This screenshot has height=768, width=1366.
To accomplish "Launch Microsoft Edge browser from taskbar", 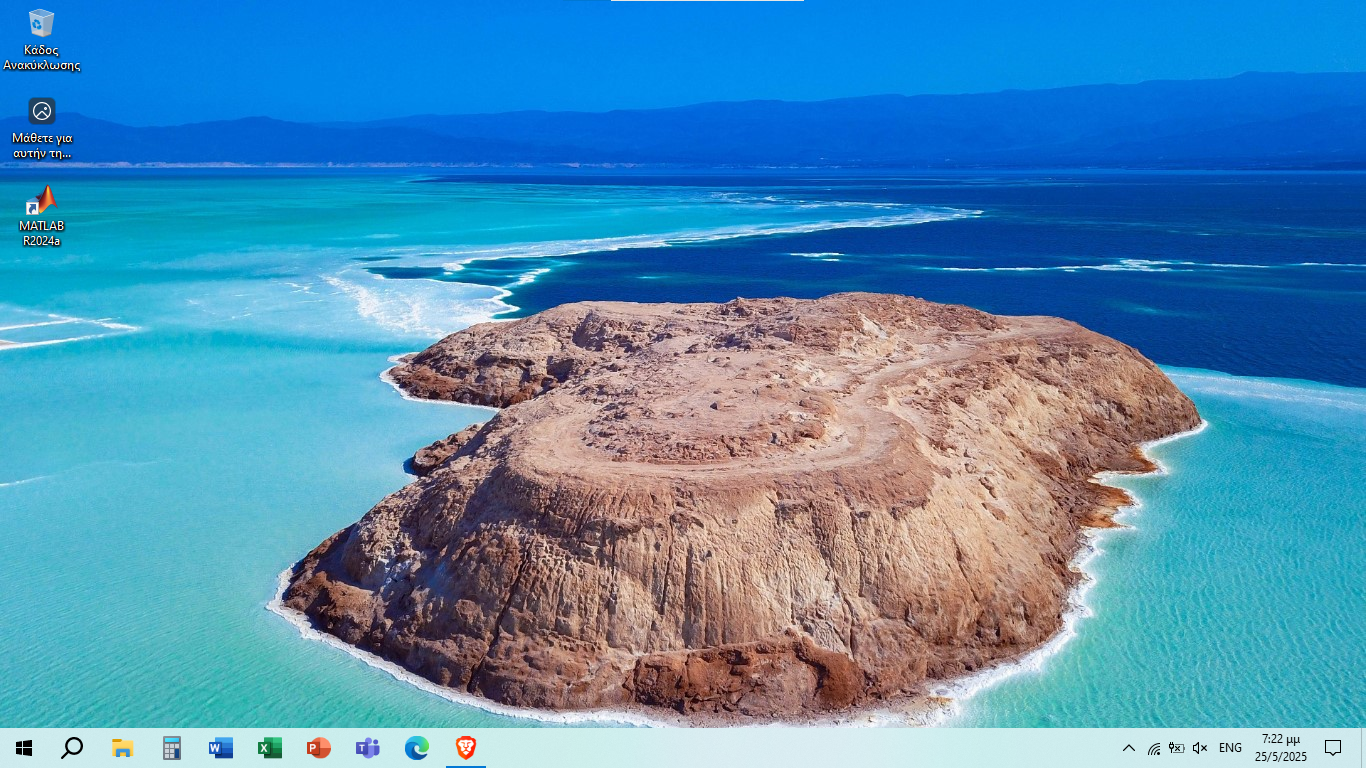I will (x=416, y=748).
